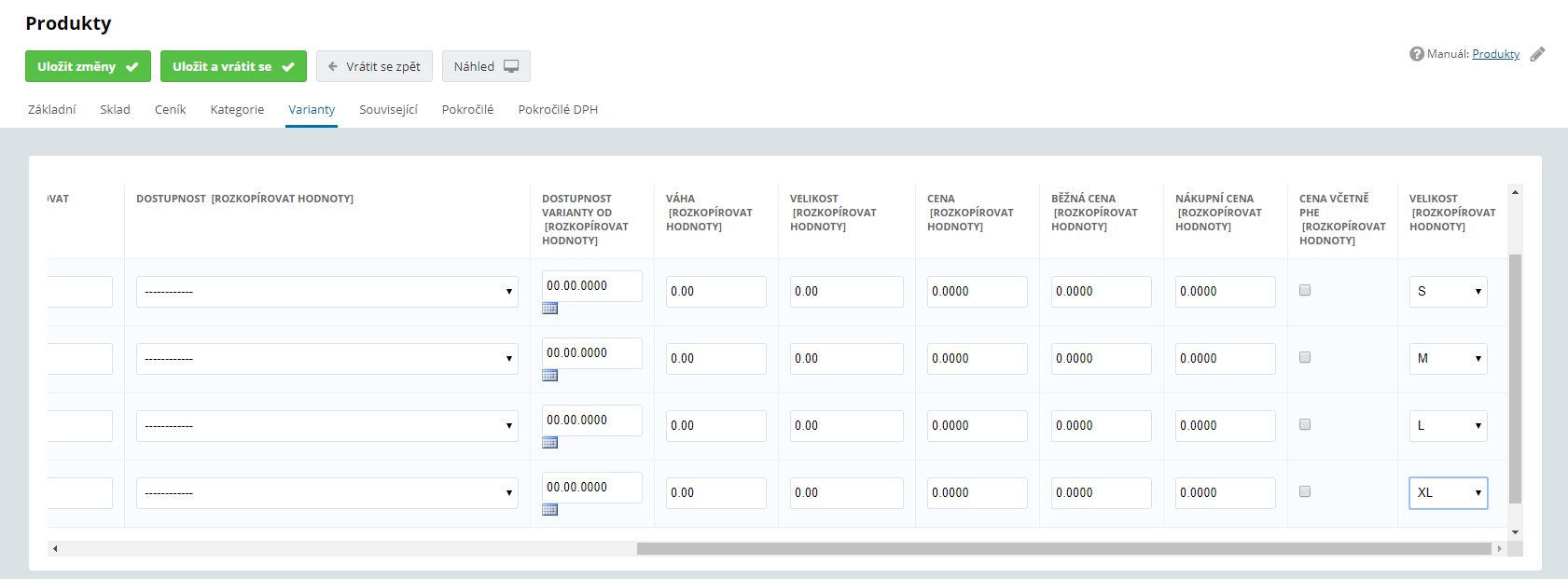The height and width of the screenshot is (579, 1568).
Task: Open calendar picker in XL size row
Action: pos(549,510)
